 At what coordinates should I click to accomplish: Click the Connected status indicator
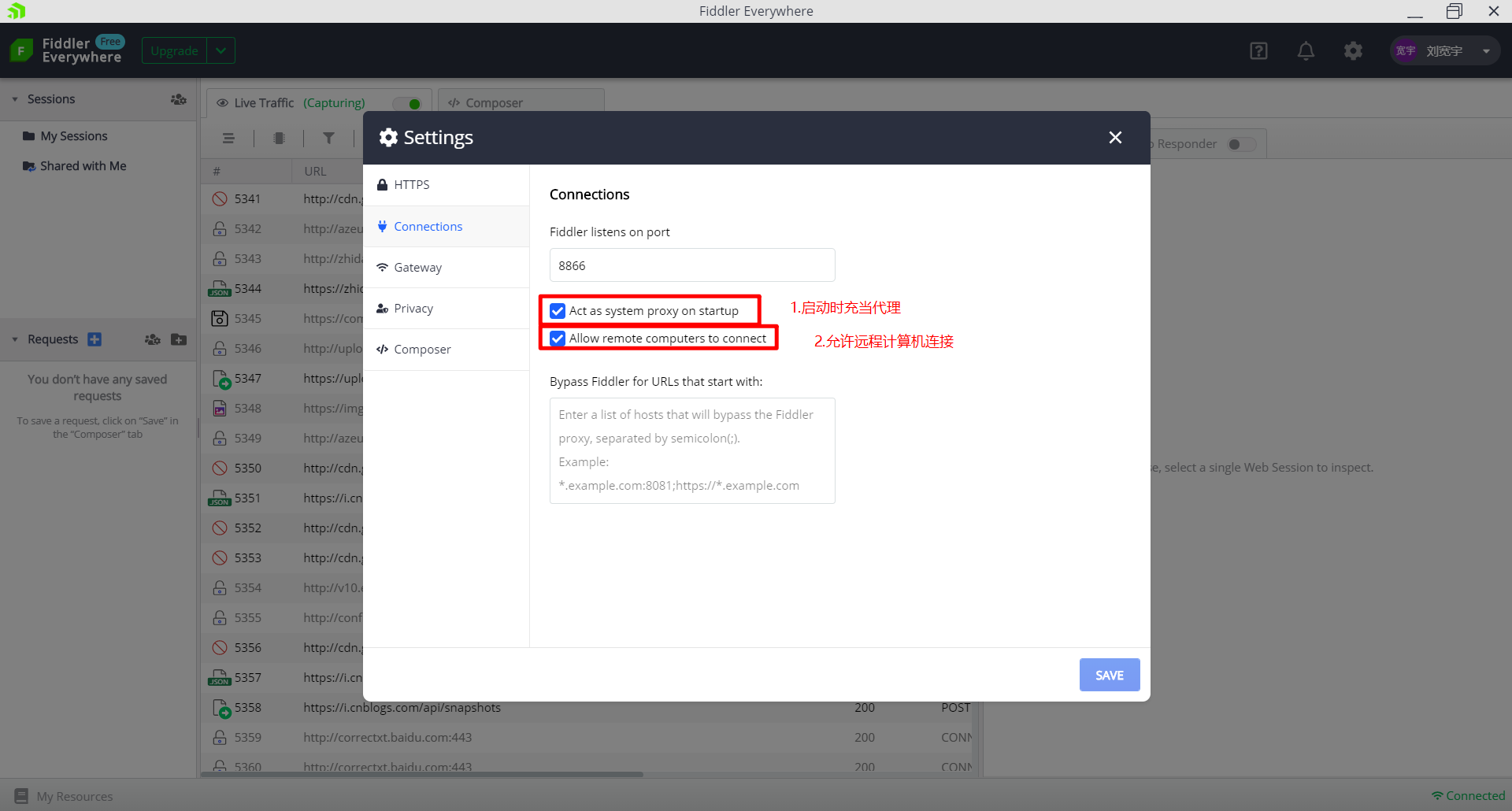pyautogui.click(x=1468, y=796)
